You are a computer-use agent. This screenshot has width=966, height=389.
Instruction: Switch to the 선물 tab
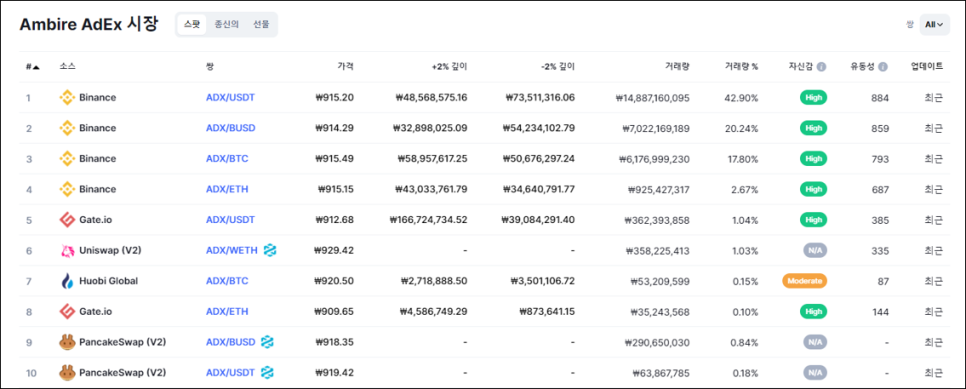[x=261, y=25]
